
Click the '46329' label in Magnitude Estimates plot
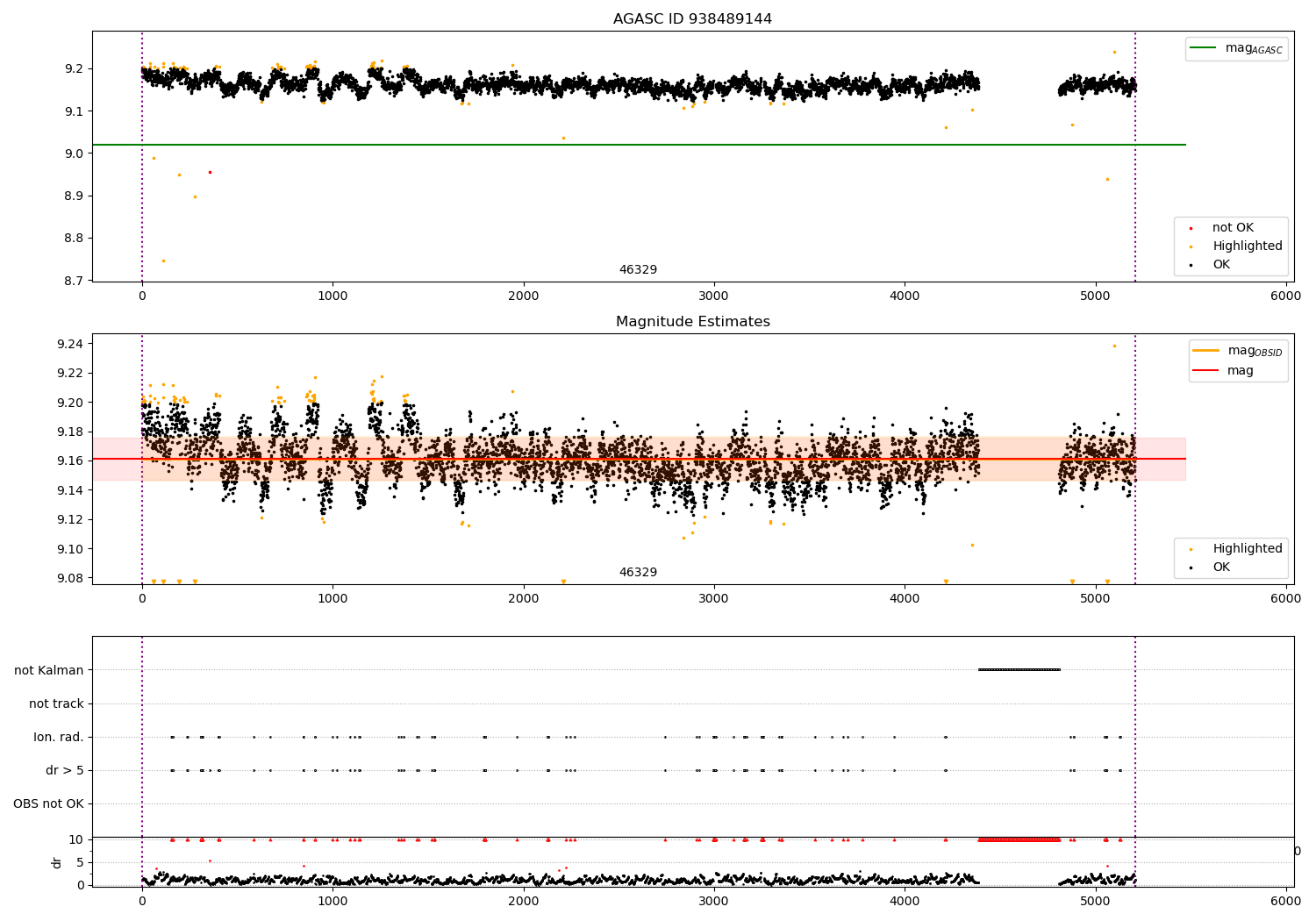coord(638,573)
